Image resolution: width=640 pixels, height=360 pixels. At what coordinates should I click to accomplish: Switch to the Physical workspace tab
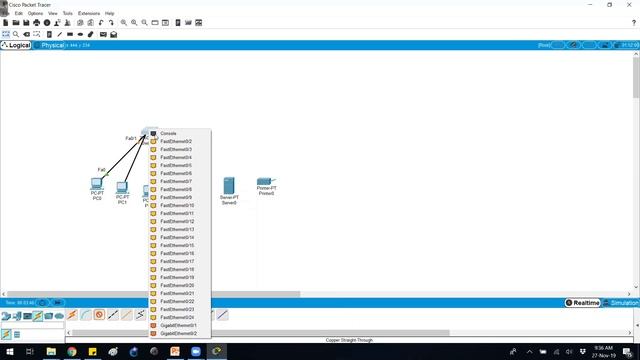49,45
